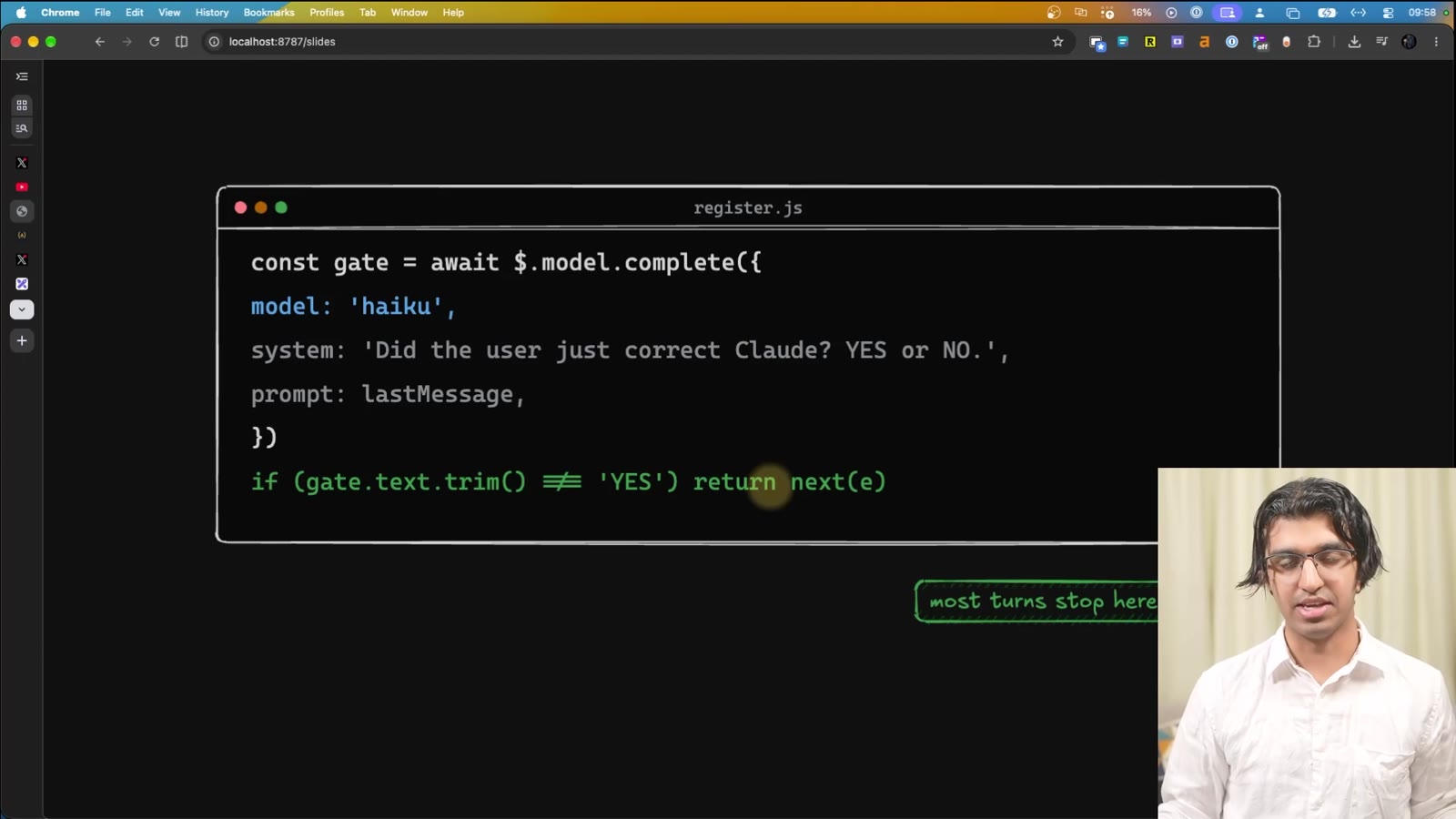Screen dimensions: 1456x819
Task: Open the Chrome app menu
Action: [60, 13]
